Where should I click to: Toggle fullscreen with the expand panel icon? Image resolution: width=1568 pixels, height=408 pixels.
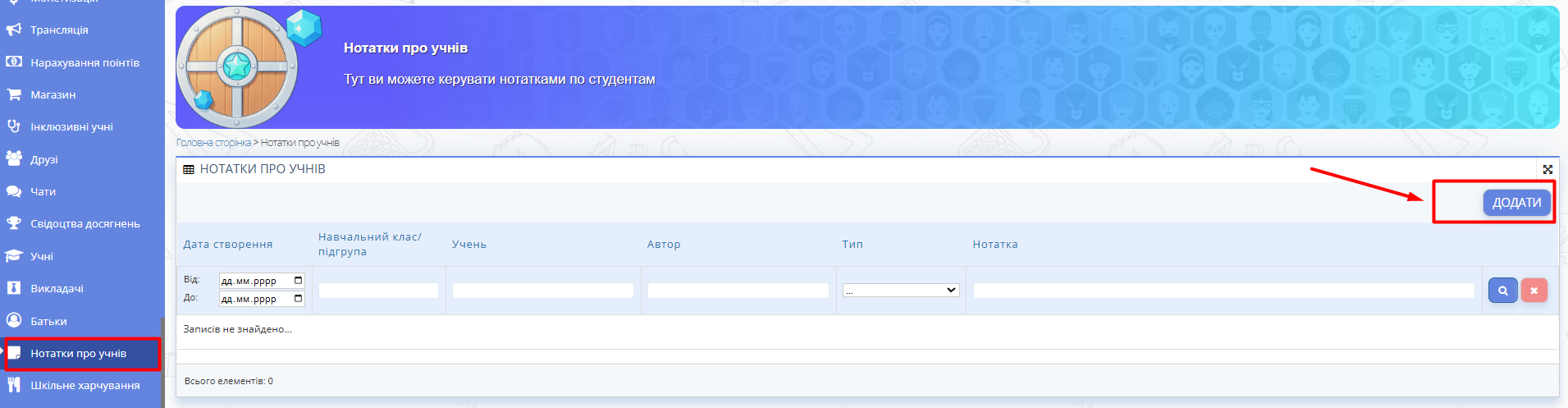tap(1547, 169)
